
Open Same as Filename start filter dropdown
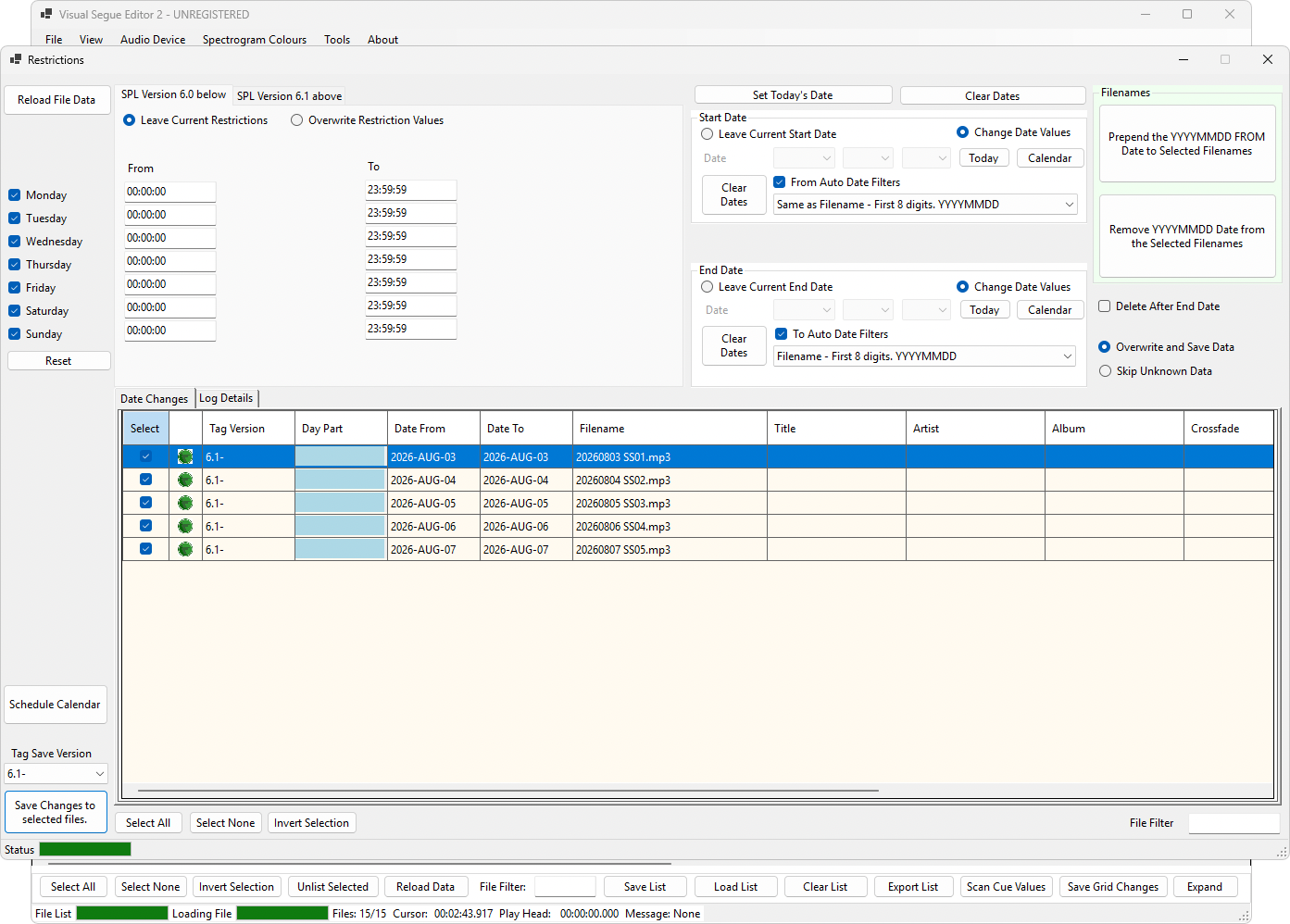point(925,205)
